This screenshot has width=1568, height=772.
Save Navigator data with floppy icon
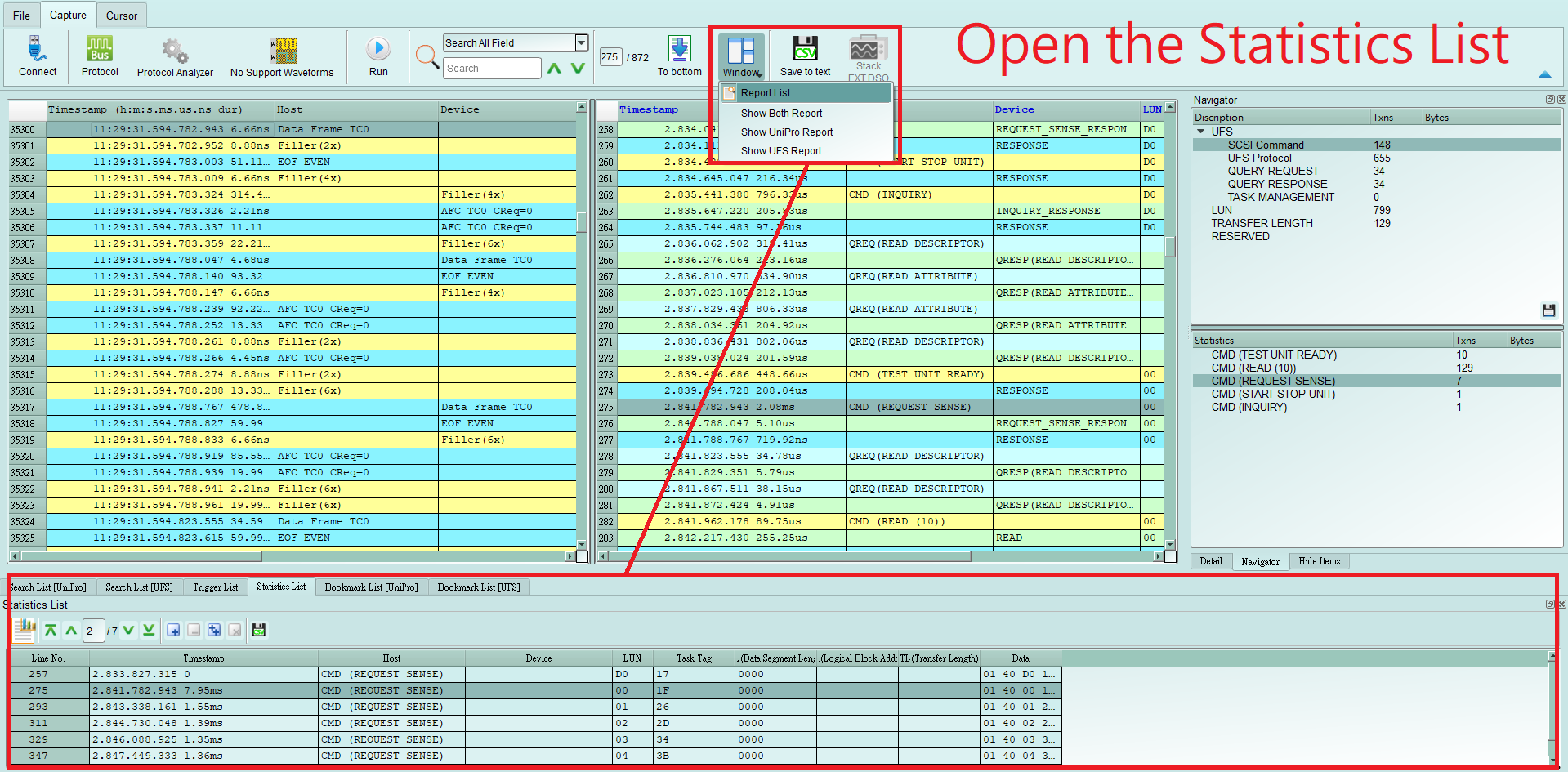point(1548,310)
